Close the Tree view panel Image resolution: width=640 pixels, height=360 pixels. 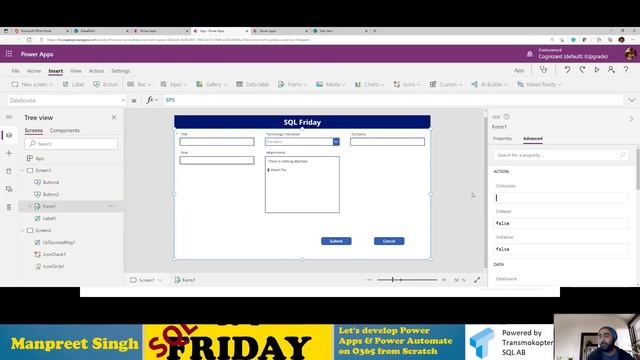pos(114,117)
